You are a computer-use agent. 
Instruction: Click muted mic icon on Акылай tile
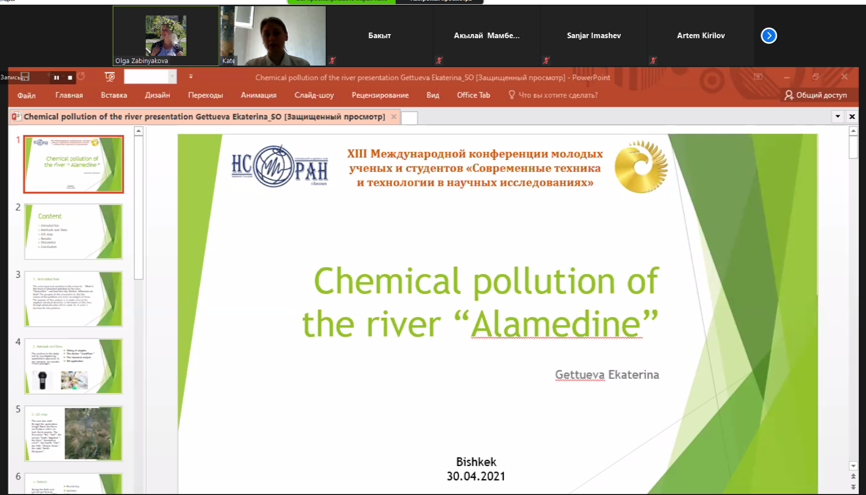tap(439, 61)
